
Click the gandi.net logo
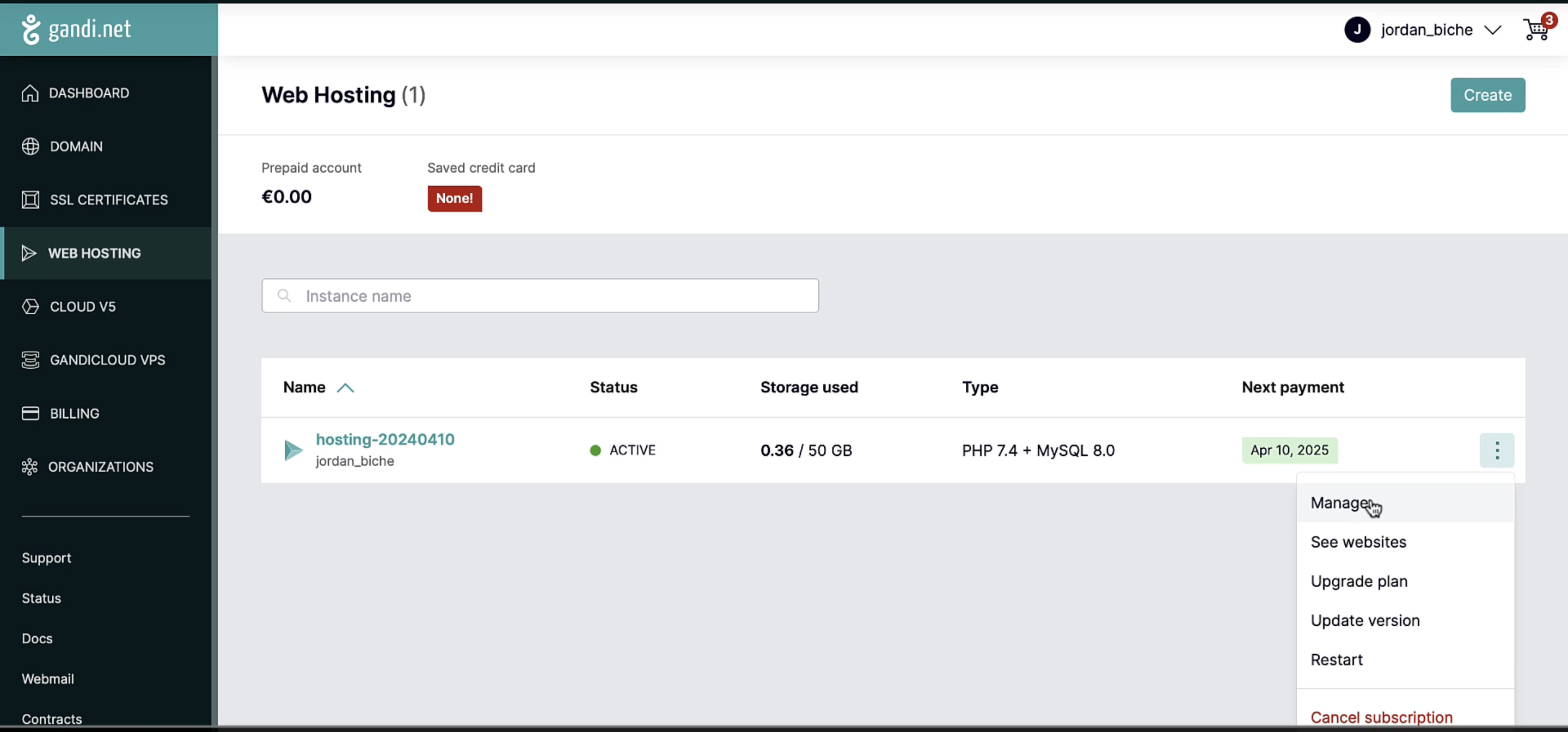(x=76, y=29)
